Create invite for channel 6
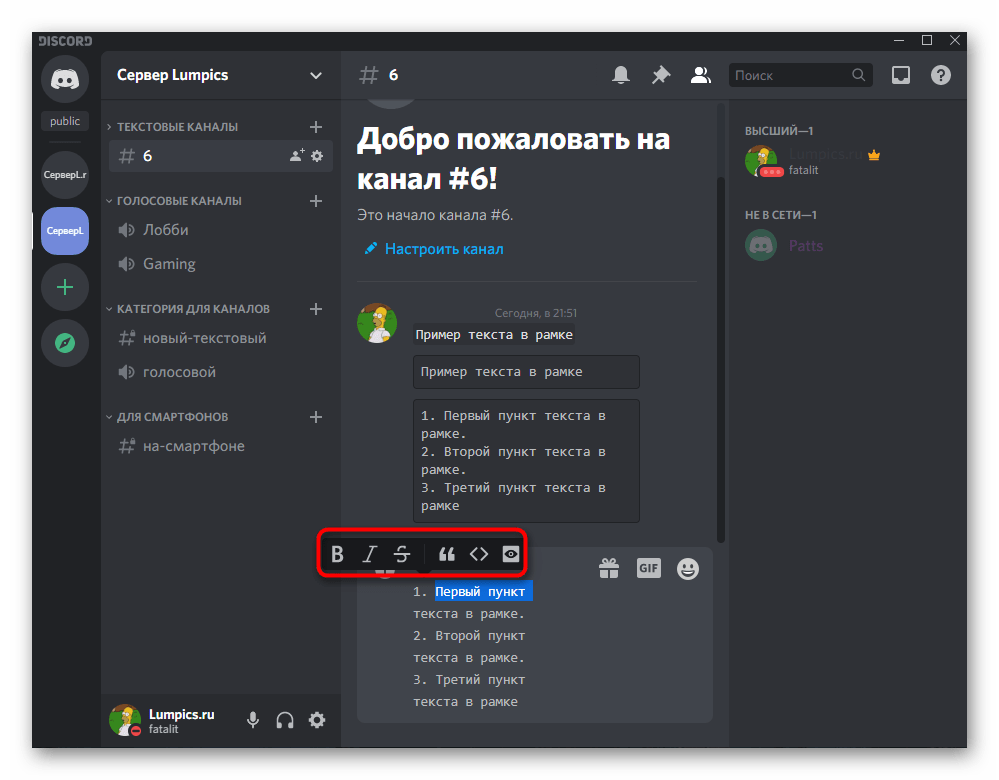 click(297, 155)
